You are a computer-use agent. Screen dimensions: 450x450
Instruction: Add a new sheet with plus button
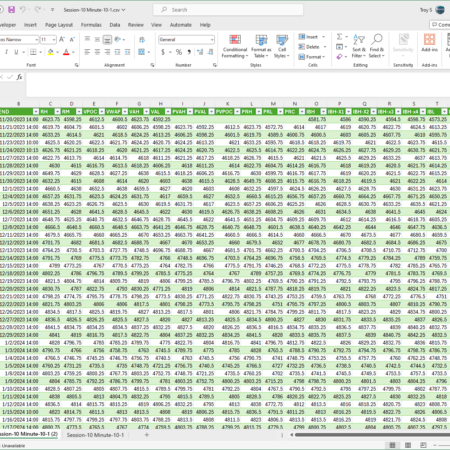146,435
